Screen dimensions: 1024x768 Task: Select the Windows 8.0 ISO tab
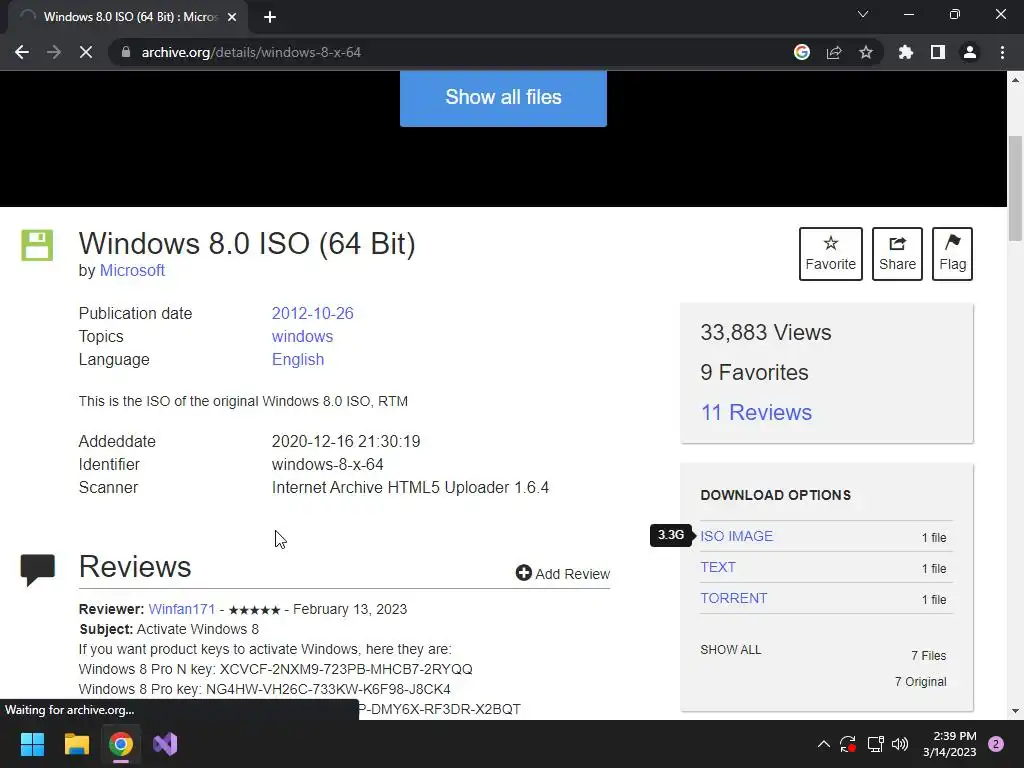coord(127,17)
